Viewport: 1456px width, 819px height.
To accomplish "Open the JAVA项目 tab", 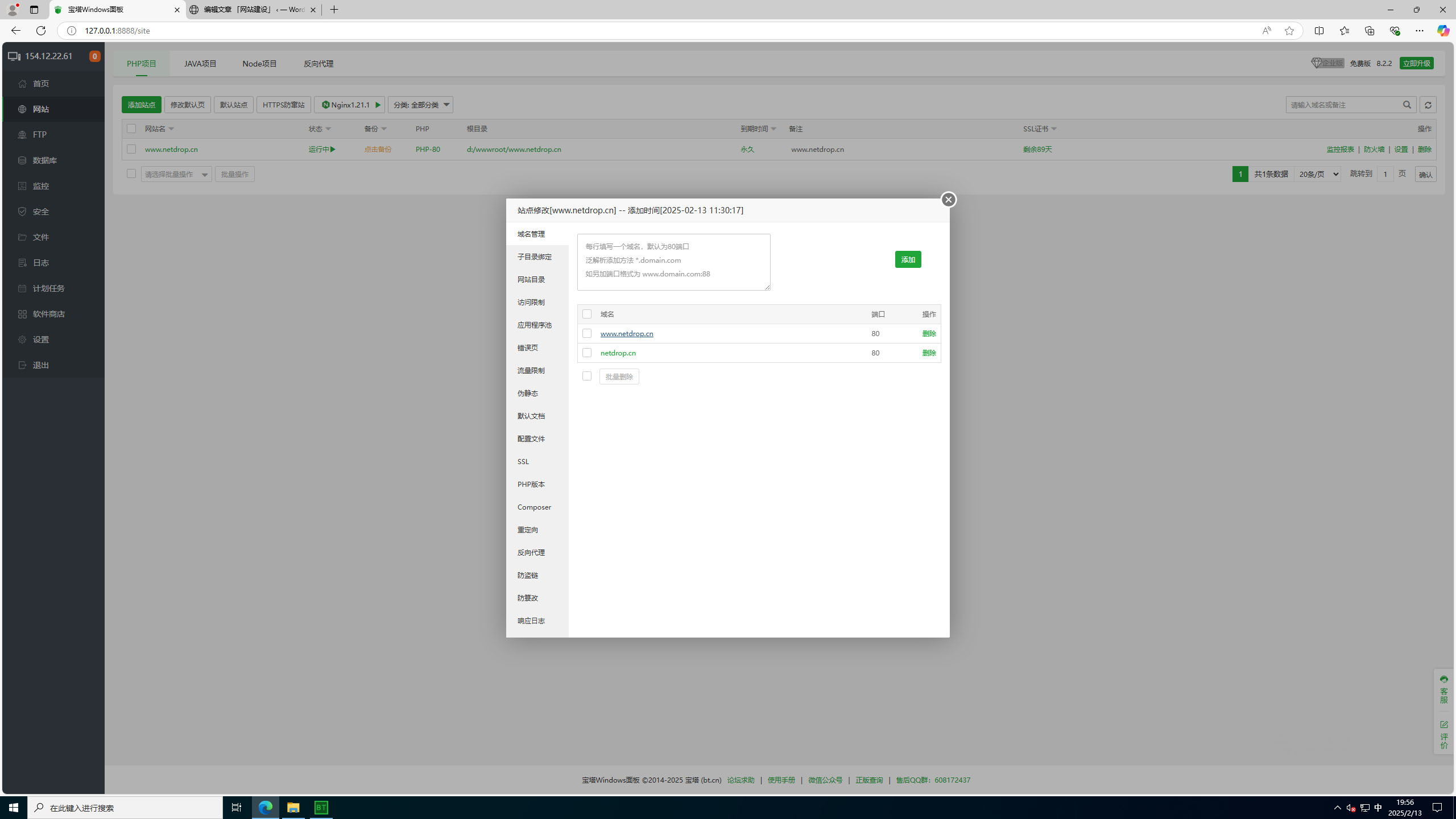I will click(x=200, y=64).
